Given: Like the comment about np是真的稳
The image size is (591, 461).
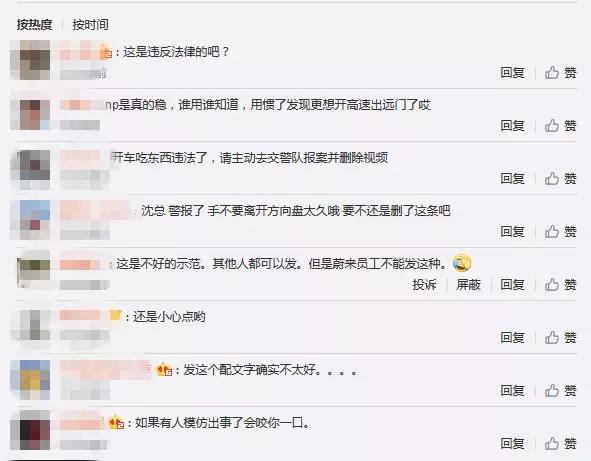Looking at the screenshot, I should [x=560, y=126].
